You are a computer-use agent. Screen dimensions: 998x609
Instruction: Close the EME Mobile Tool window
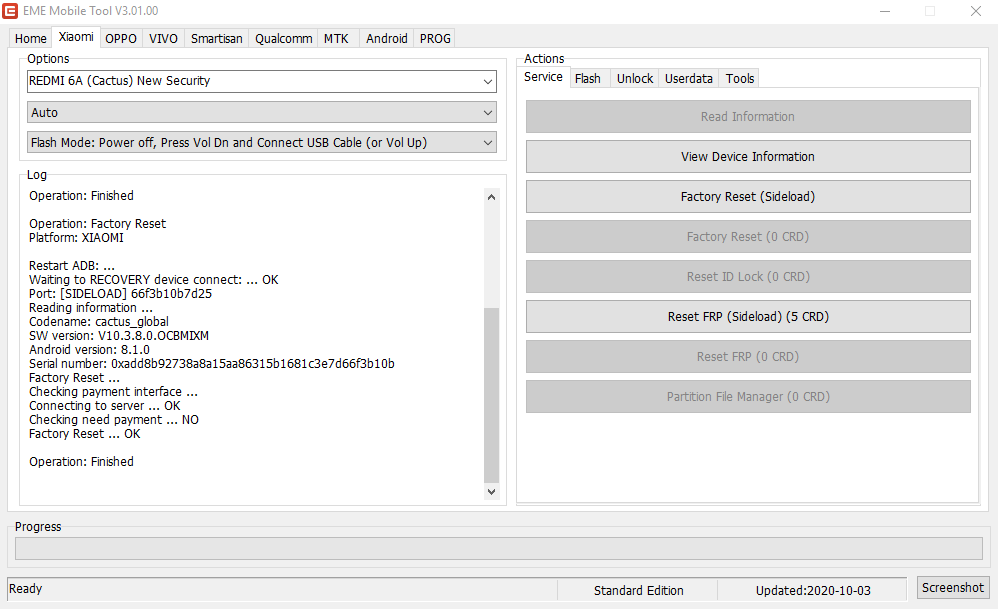pyautogui.click(x=975, y=11)
